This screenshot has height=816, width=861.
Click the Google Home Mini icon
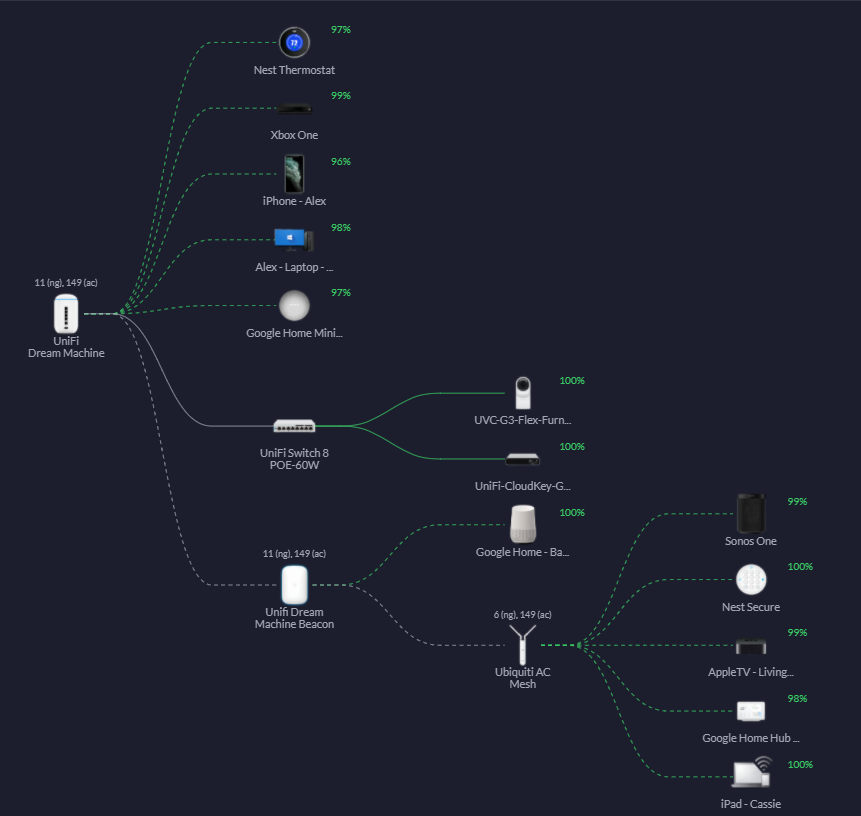pos(294,305)
